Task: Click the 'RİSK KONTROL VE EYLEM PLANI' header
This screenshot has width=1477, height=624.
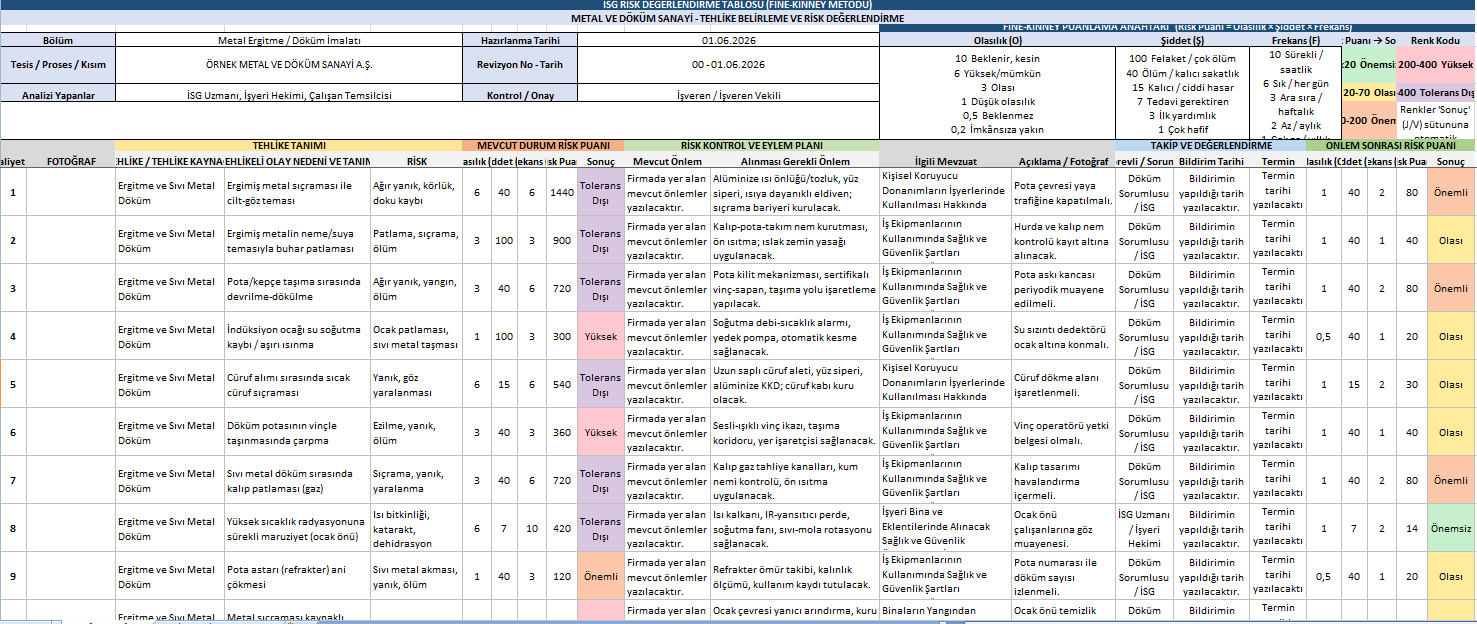Action: tap(751, 145)
